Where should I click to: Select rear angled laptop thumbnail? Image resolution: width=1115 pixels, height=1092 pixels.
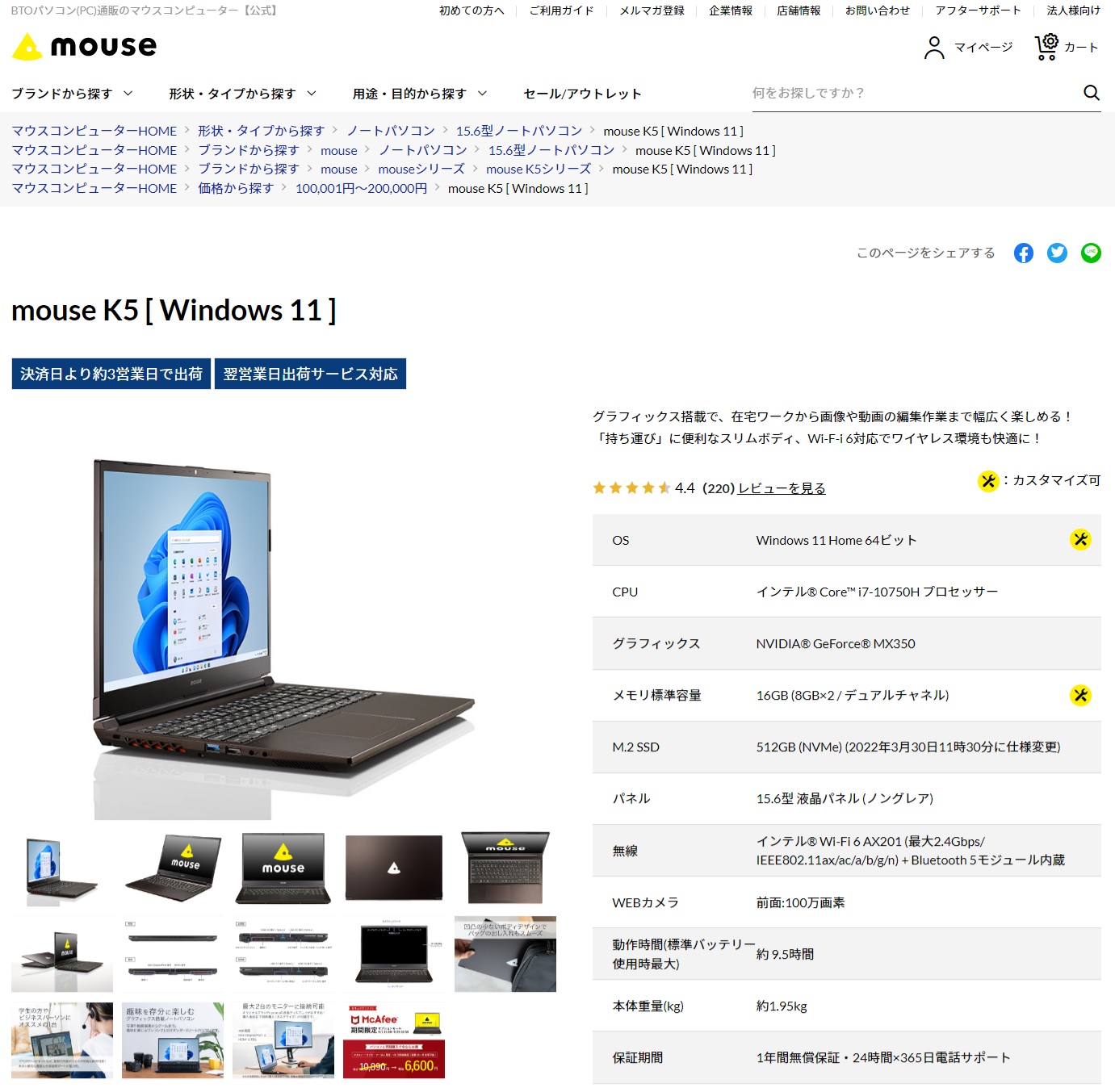pyautogui.click(x=62, y=954)
